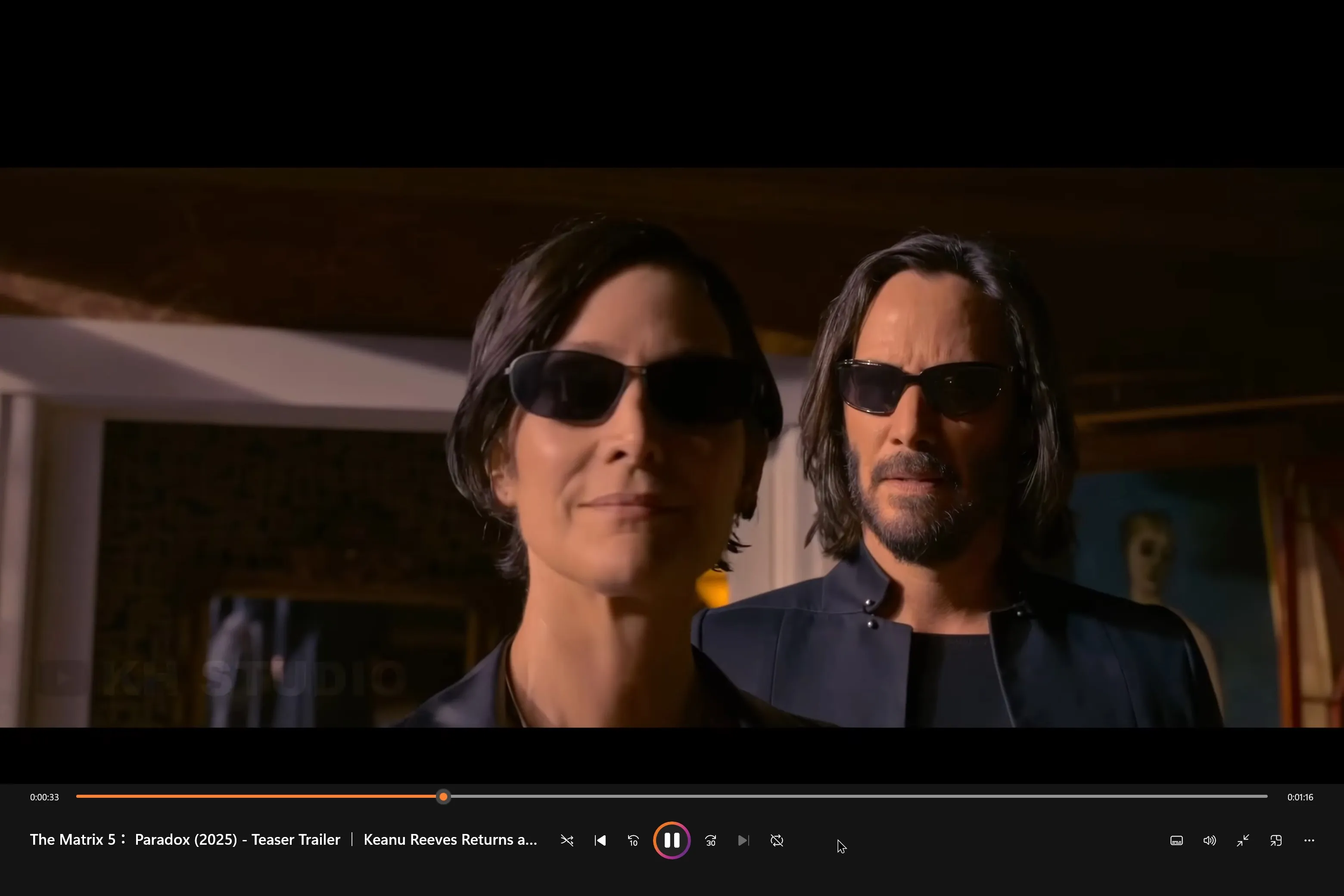Viewport: 1344px width, 896px height.
Task: Click the seek bar progress handle
Action: (443, 796)
